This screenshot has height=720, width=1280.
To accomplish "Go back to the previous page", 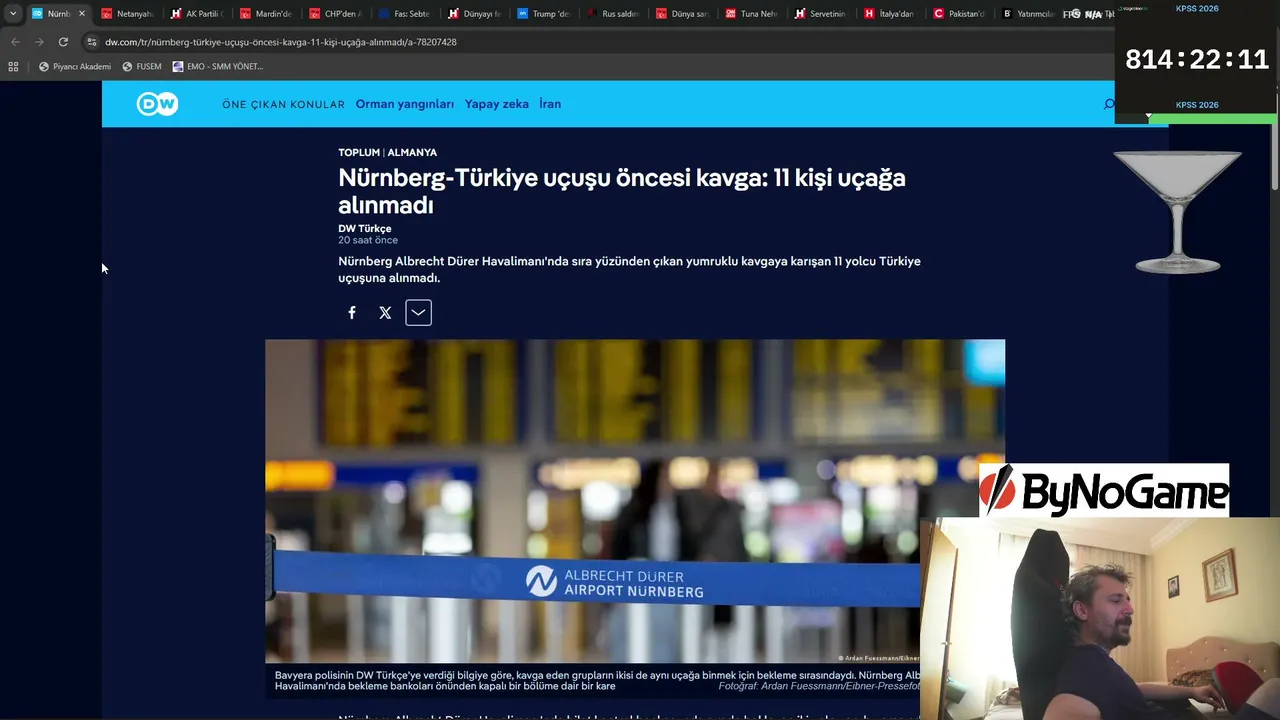I will [x=15, y=42].
